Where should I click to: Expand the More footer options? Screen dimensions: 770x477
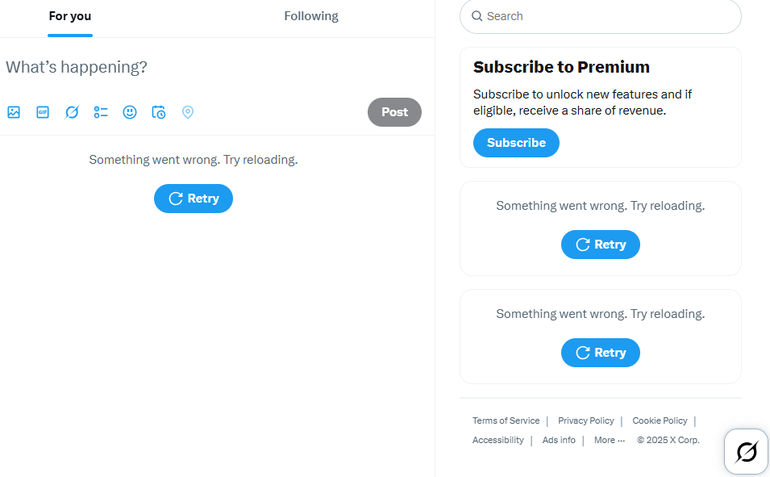click(609, 440)
